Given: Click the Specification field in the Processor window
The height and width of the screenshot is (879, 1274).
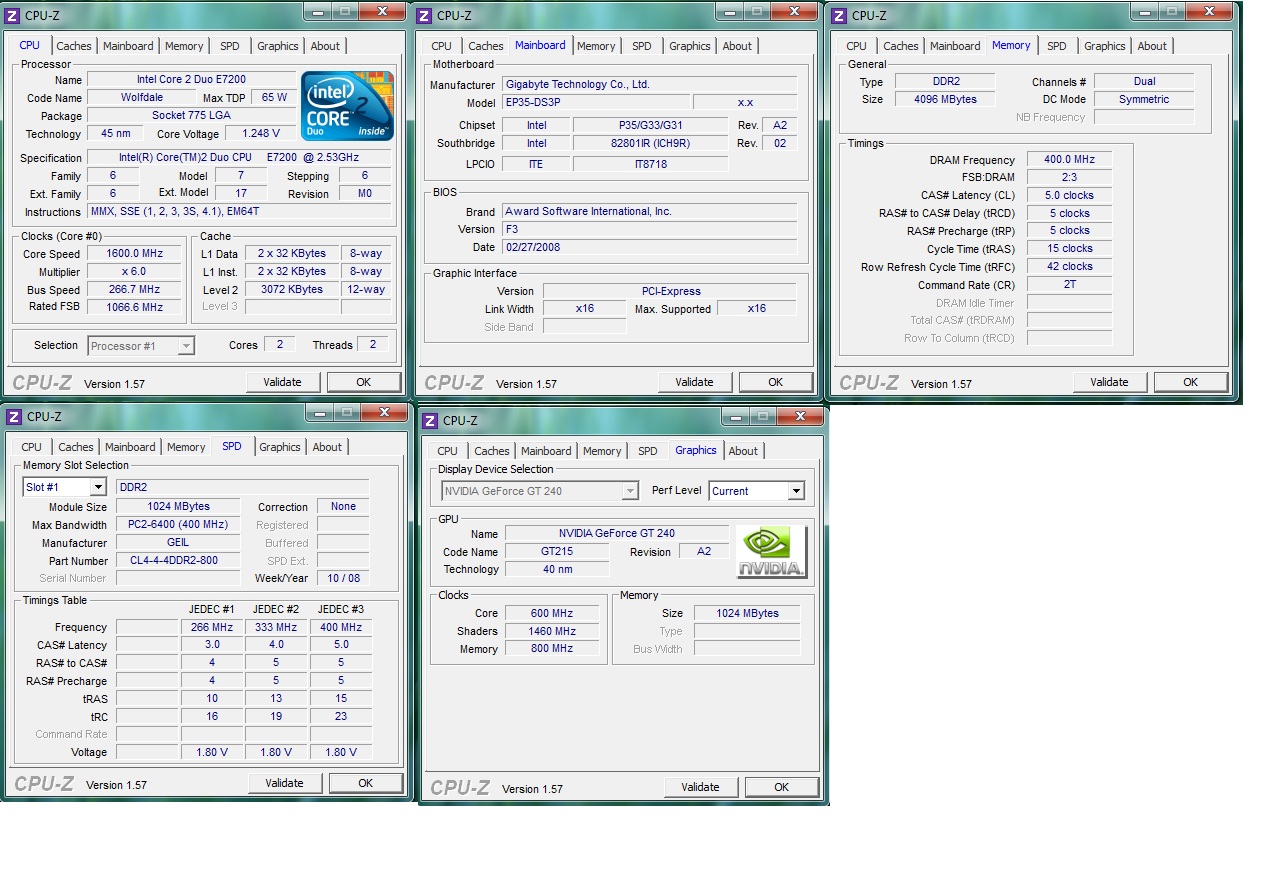Looking at the screenshot, I should tap(239, 158).
